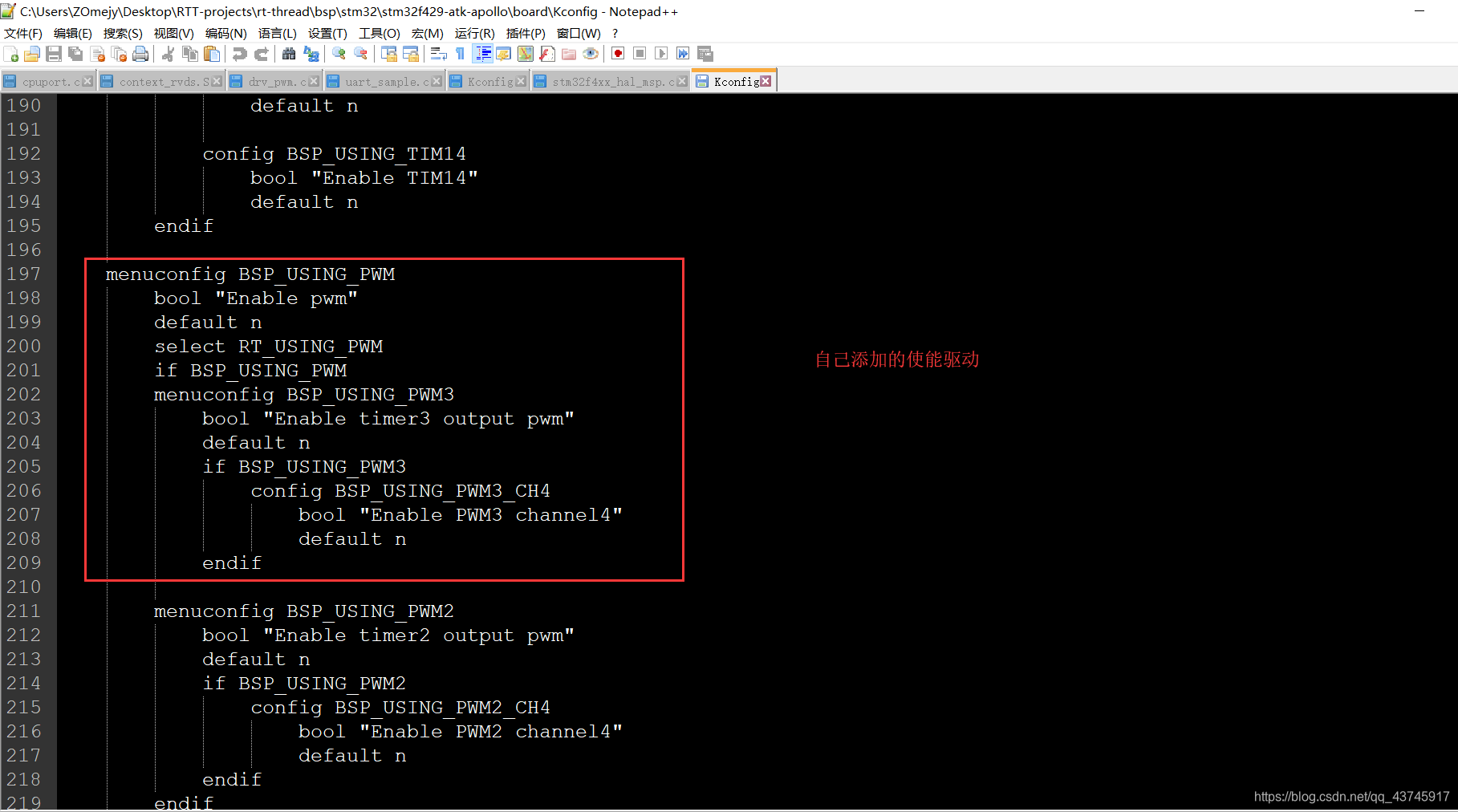Toggle show all characters pilcrow icon
1458x812 pixels.
tap(461, 54)
